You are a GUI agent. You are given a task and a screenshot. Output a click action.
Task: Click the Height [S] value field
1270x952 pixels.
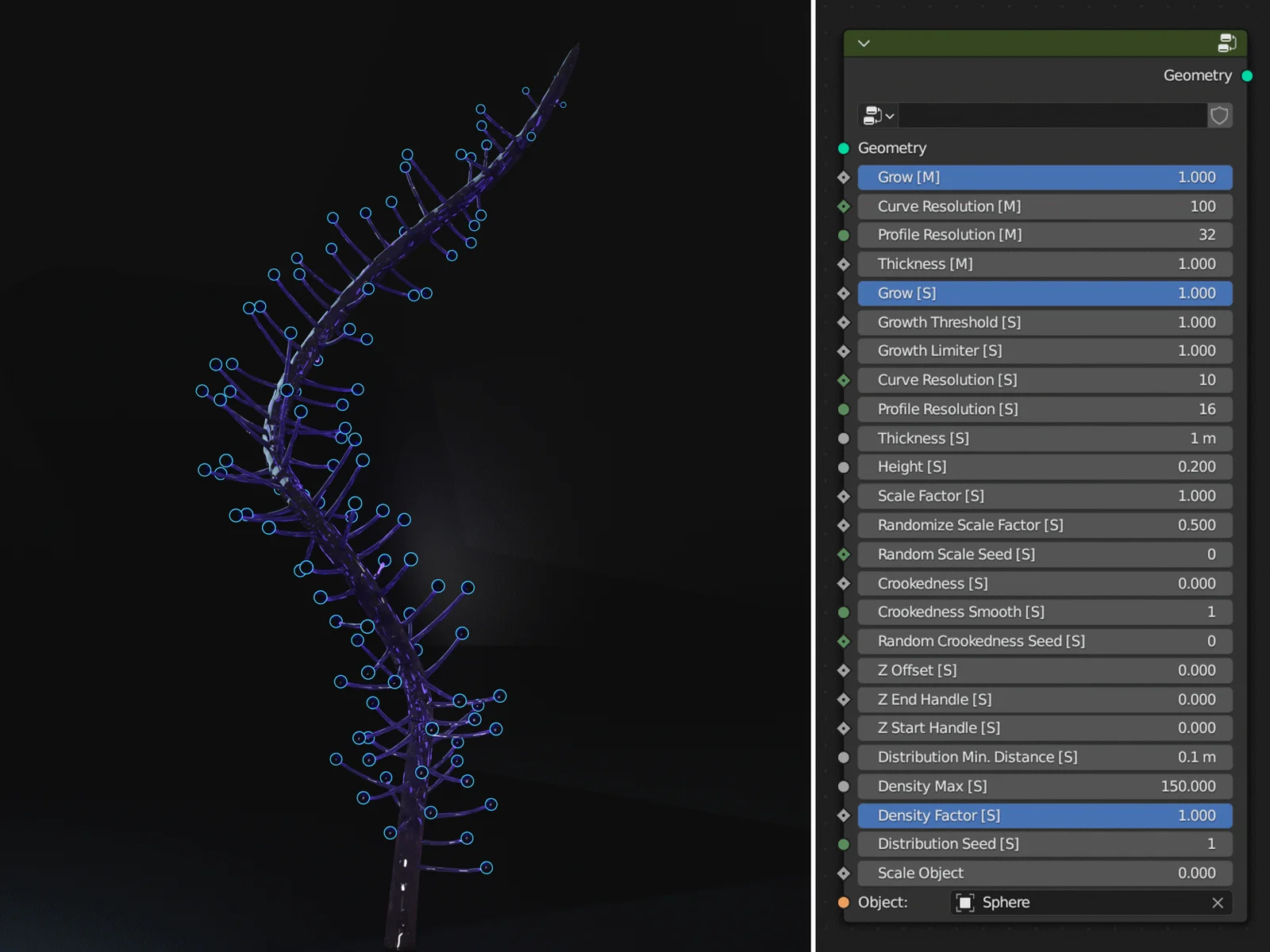(1045, 467)
